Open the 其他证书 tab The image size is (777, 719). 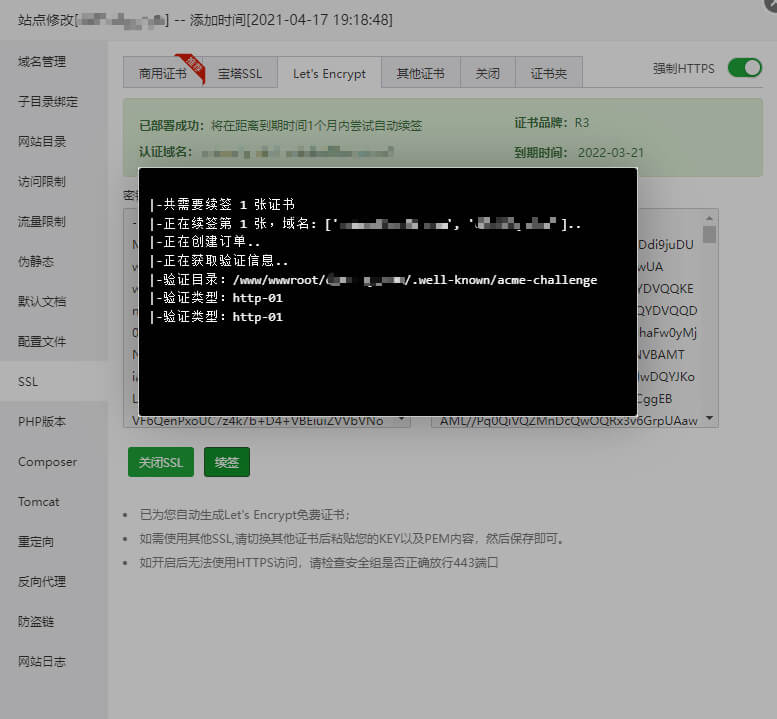click(x=420, y=73)
